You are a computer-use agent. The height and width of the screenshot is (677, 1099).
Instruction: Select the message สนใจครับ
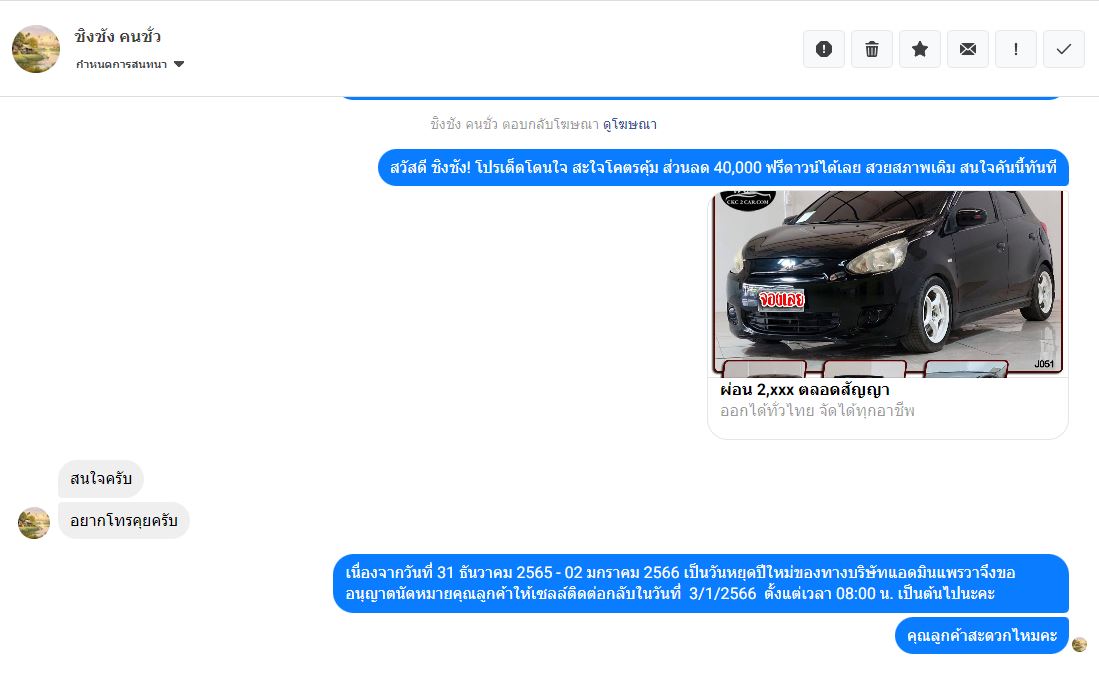click(x=101, y=479)
